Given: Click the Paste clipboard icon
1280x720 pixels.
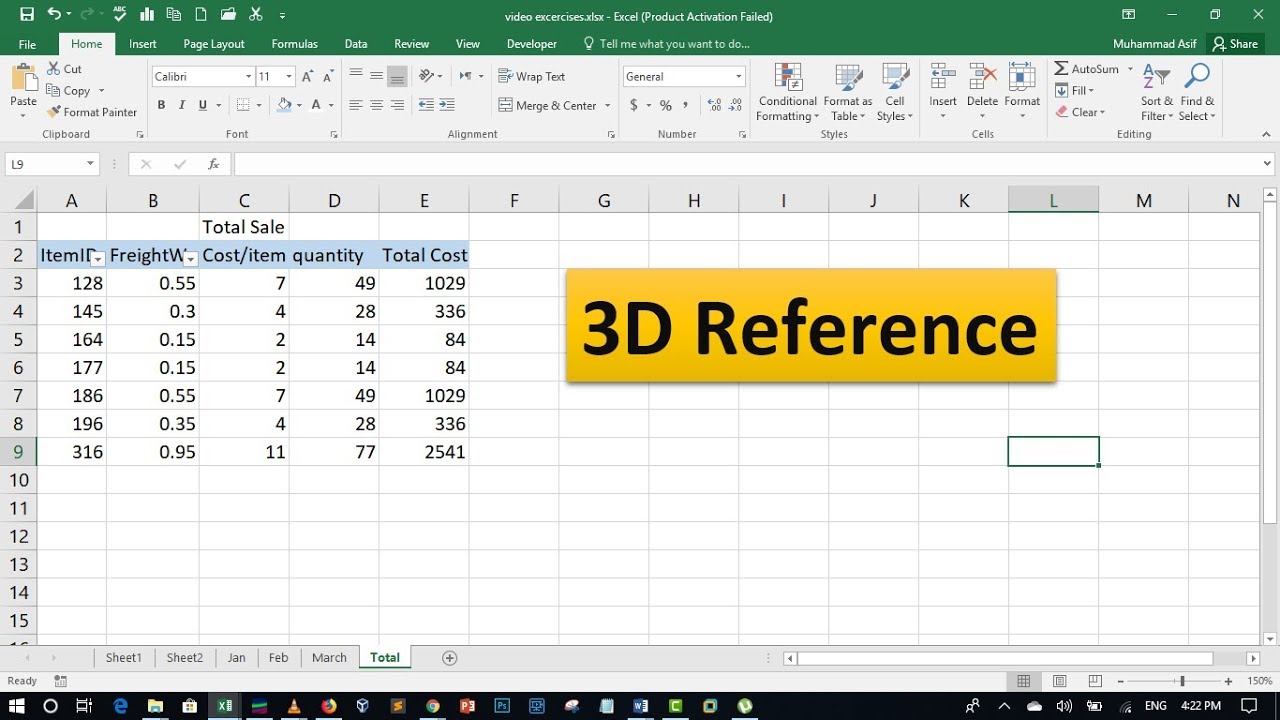Looking at the screenshot, I should (23, 78).
